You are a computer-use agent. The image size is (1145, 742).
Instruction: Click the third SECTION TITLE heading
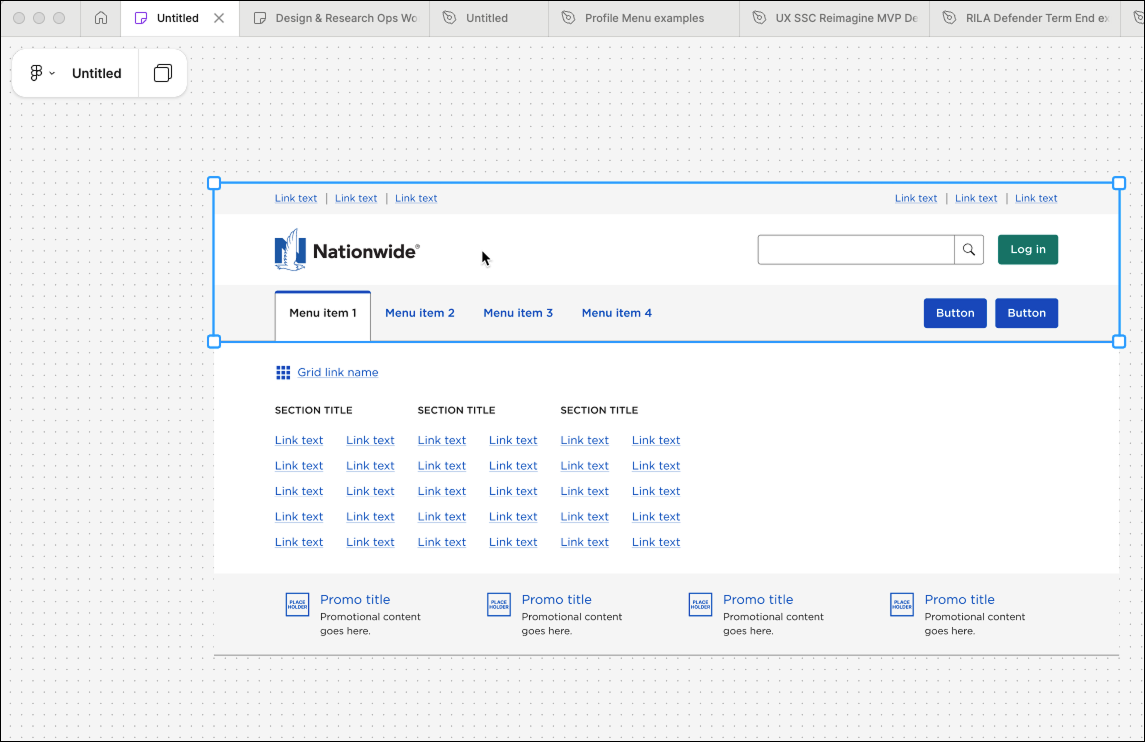(x=599, y=410)
